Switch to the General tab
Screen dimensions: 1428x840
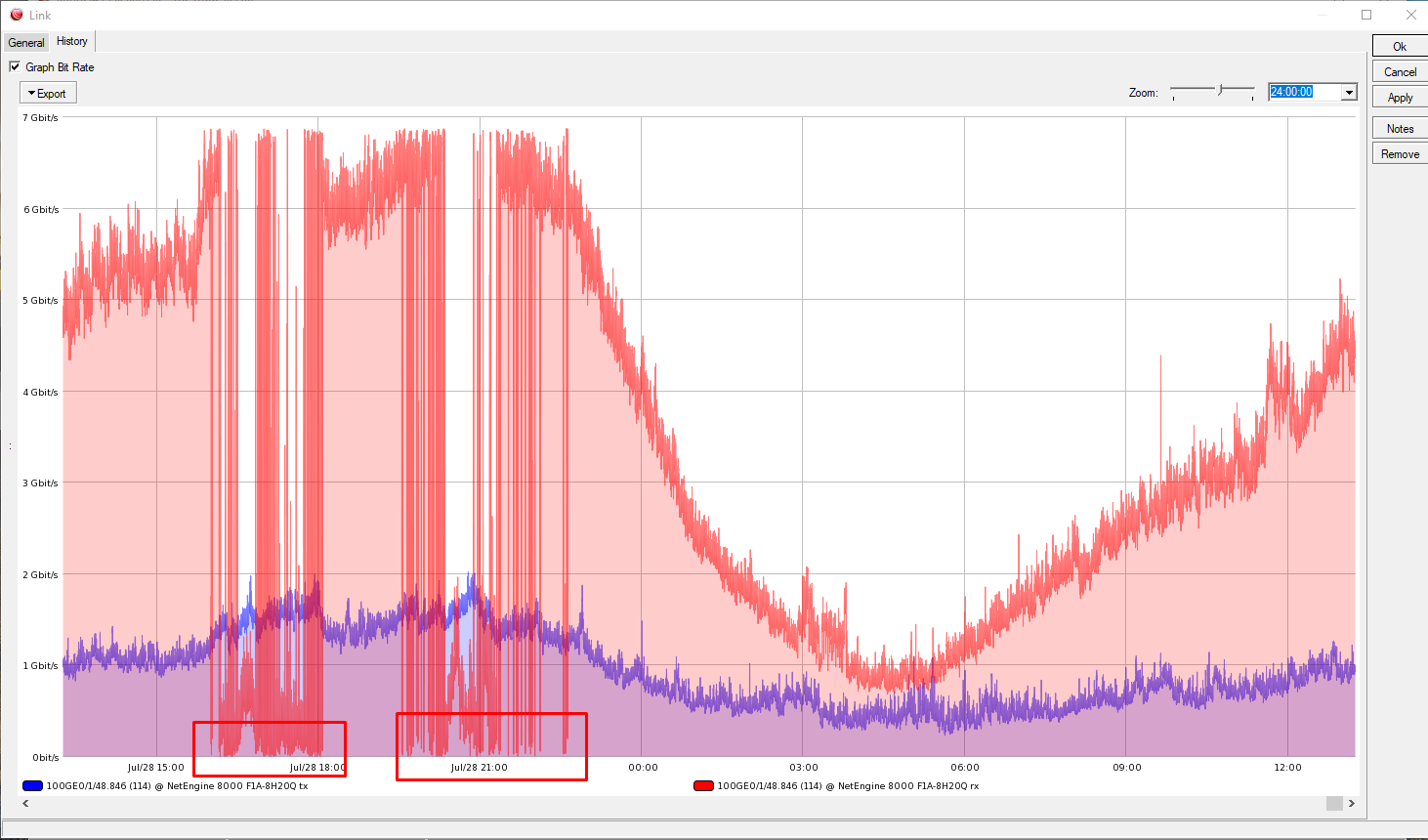coord(26,42)
